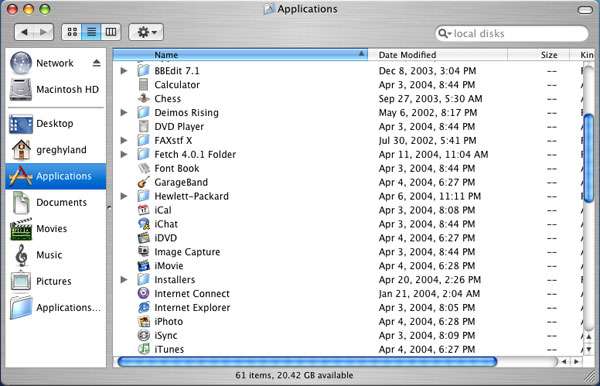Open Pictures sidebar folder
Screen dimensions: 600x386
click(x=55, y=282)
